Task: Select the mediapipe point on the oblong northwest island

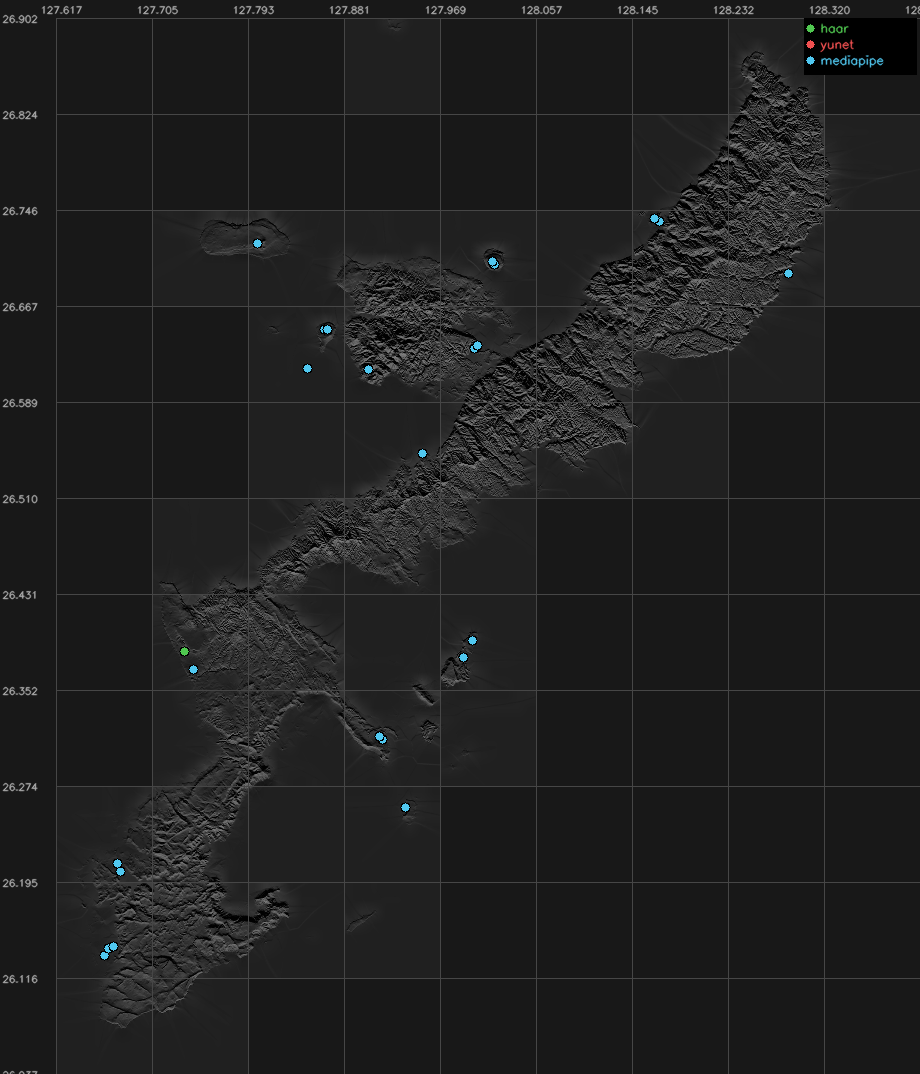Action: 258,244
